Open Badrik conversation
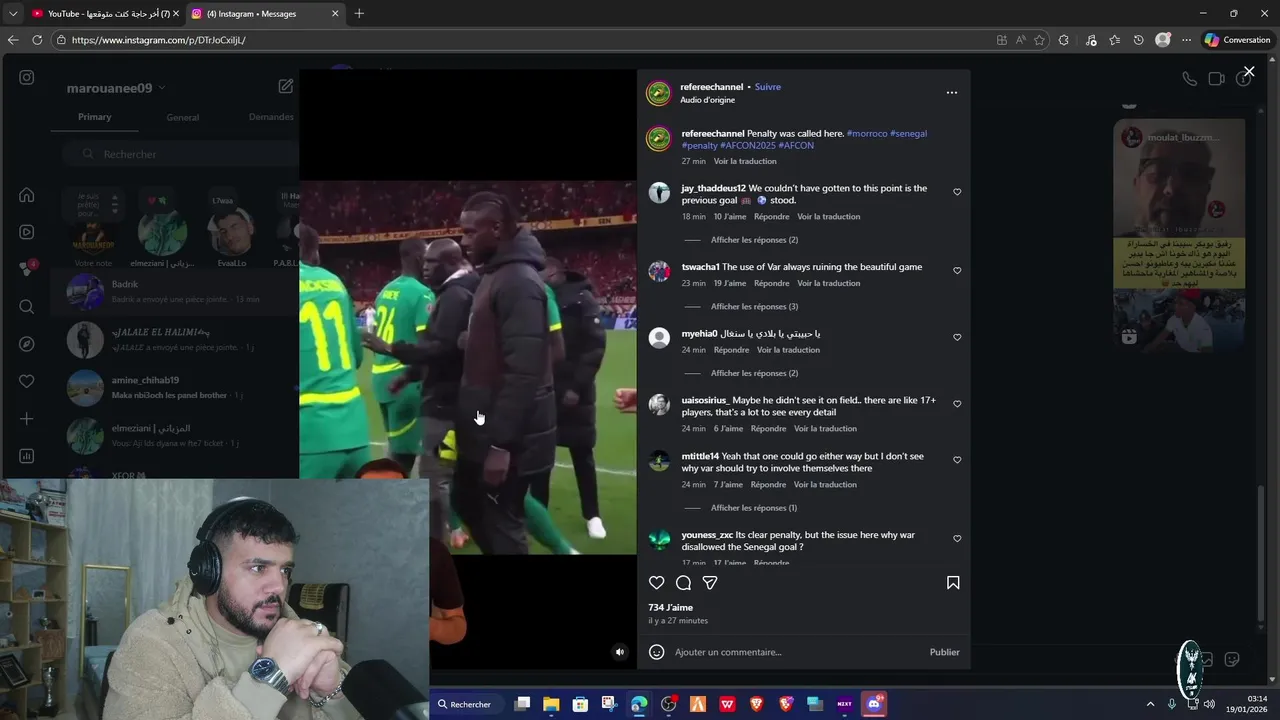1280x720 pixels. click(175, 291)
